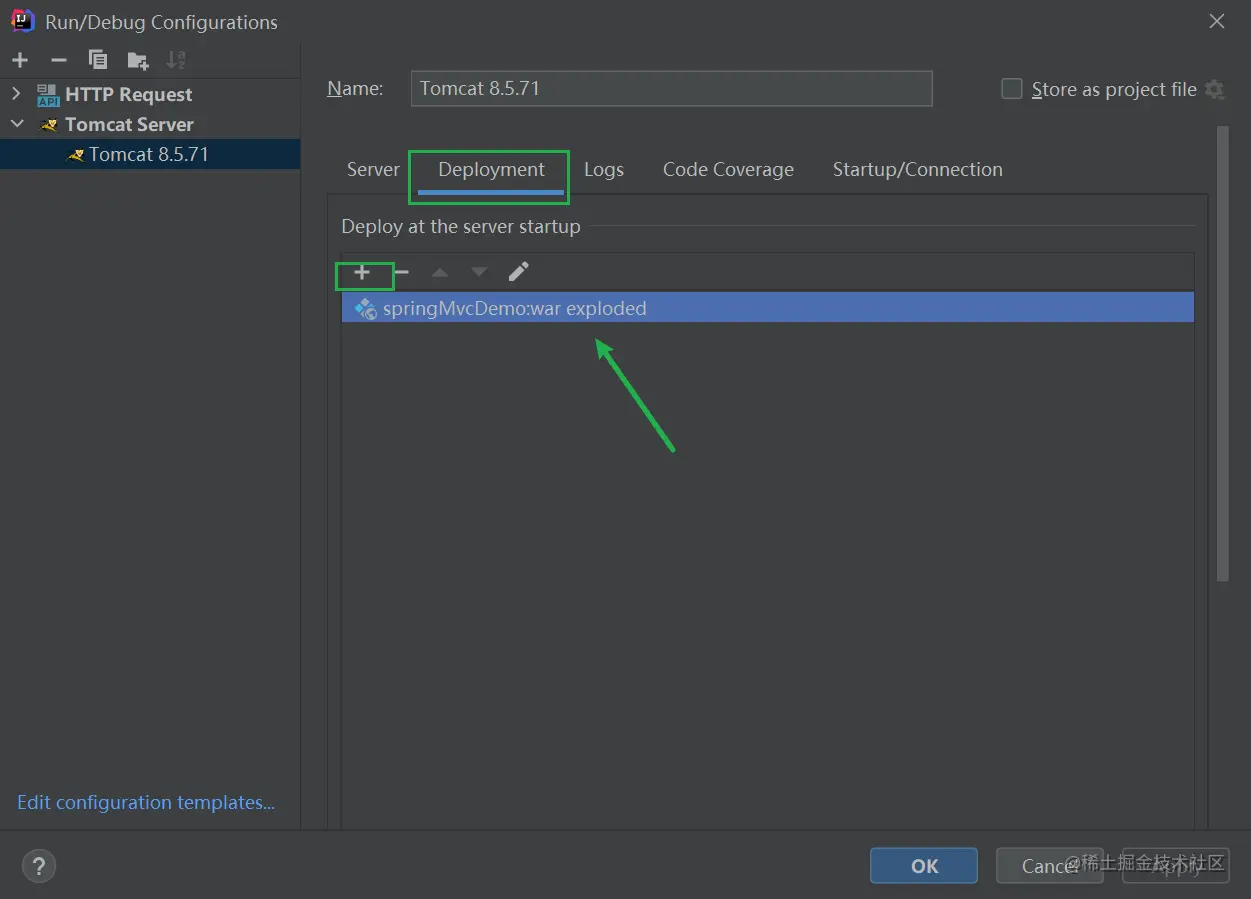Switch to Startup/Connection tab
Screen dimensions: 1251x899
(x=917, y=170)
